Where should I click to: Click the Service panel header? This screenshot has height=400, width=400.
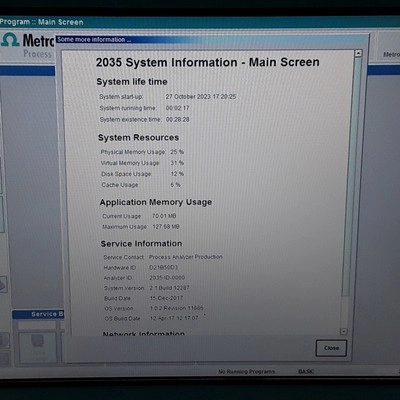point(38,314)
